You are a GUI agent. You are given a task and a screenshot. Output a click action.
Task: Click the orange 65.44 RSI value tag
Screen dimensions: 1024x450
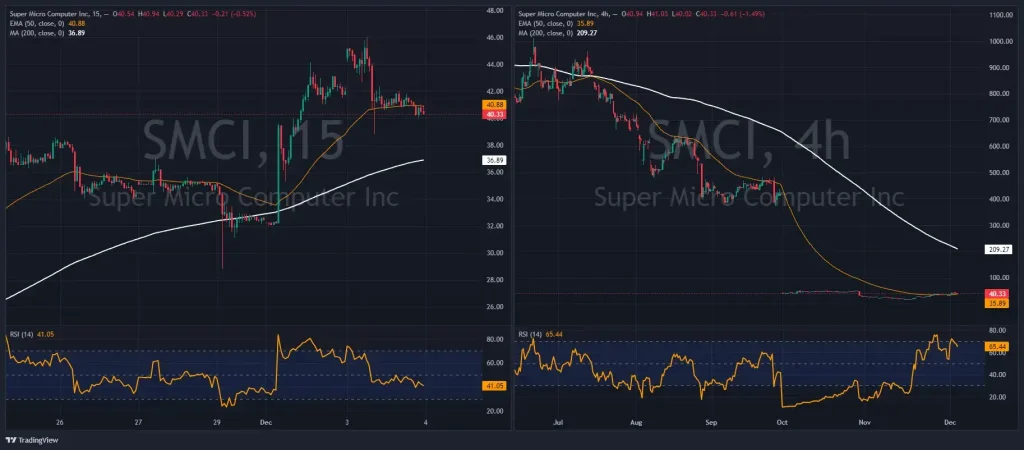[x=995, y=346]
